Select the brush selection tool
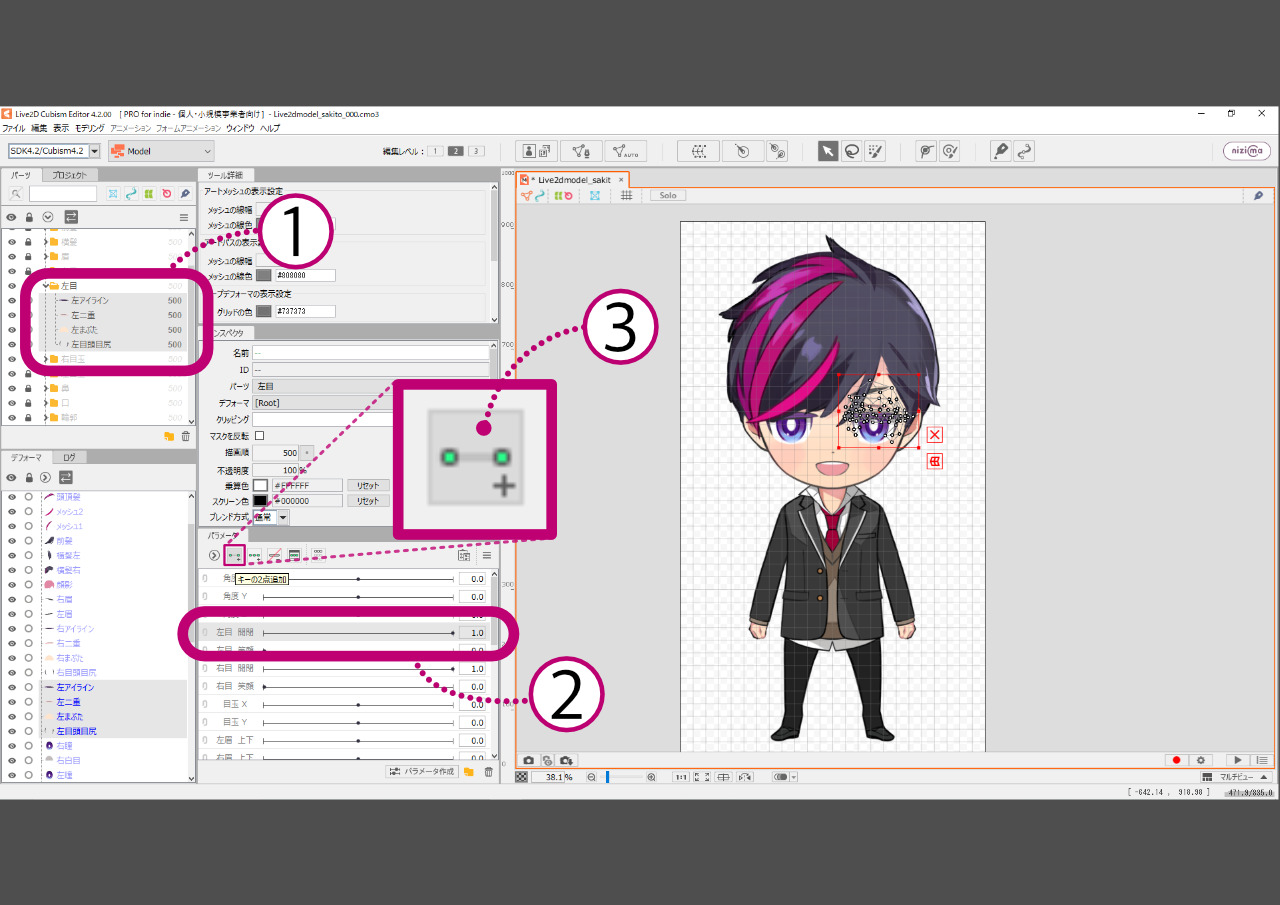 [875, 151]
